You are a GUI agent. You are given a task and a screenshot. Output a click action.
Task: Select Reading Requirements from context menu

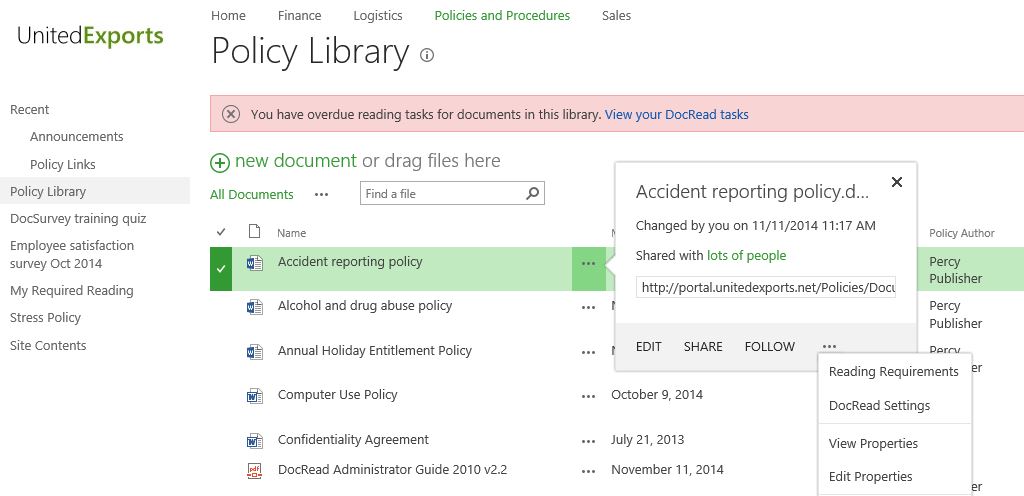click(x=893, y=371)
